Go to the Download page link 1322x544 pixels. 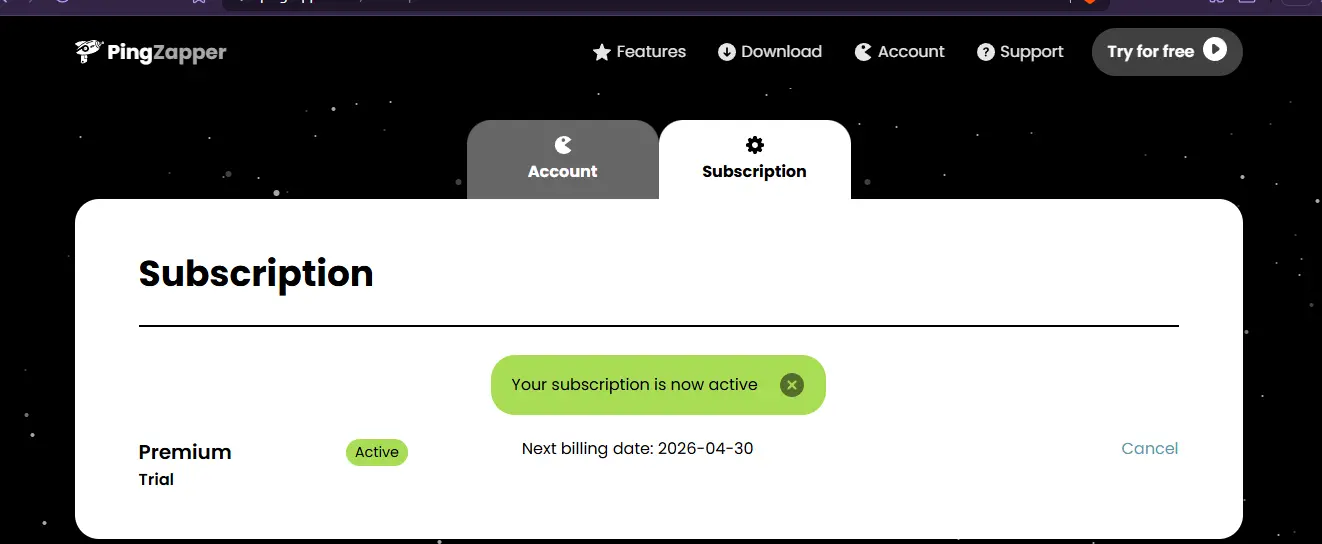tap(781, 52)
